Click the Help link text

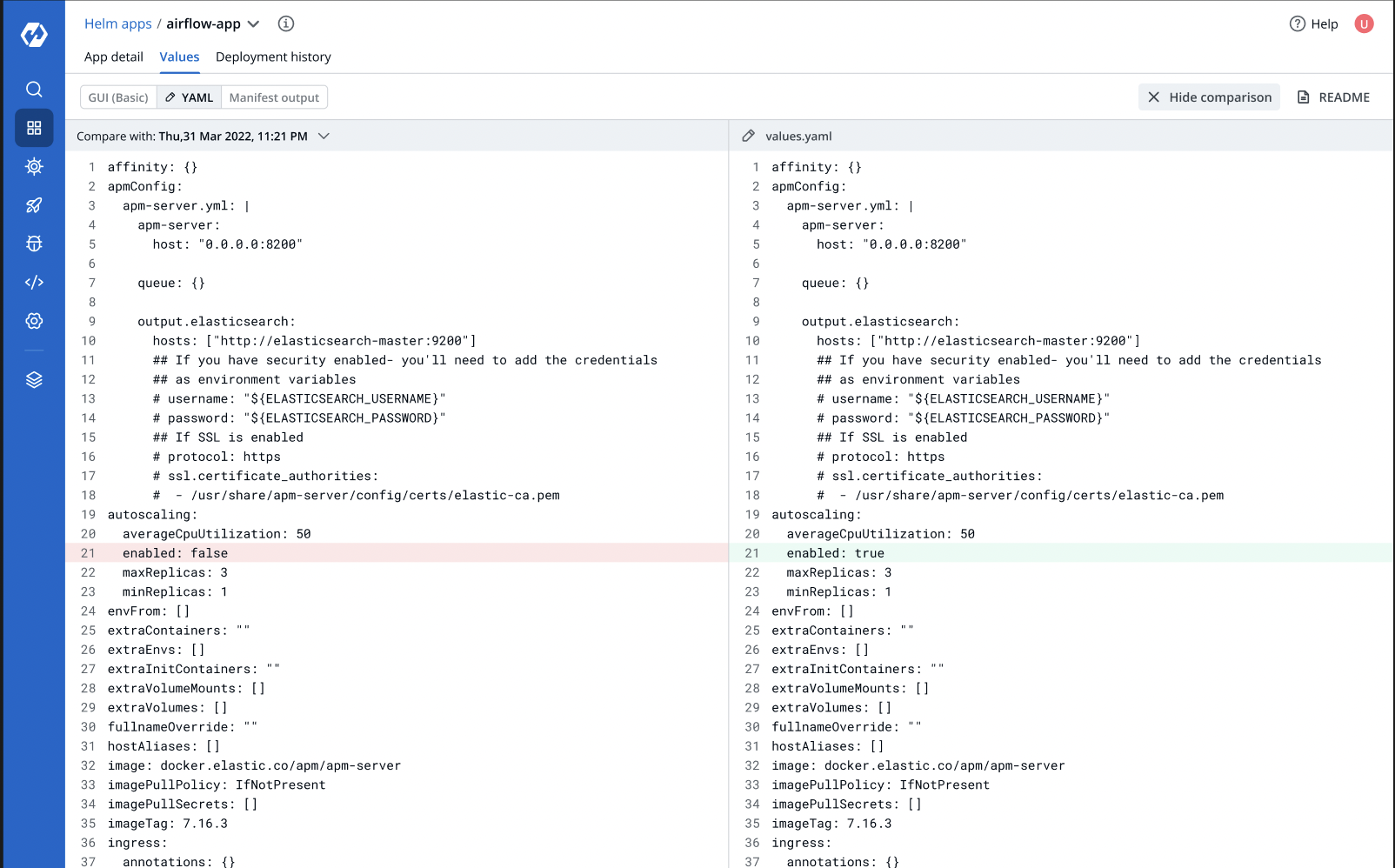click(x=1325, y=23)
